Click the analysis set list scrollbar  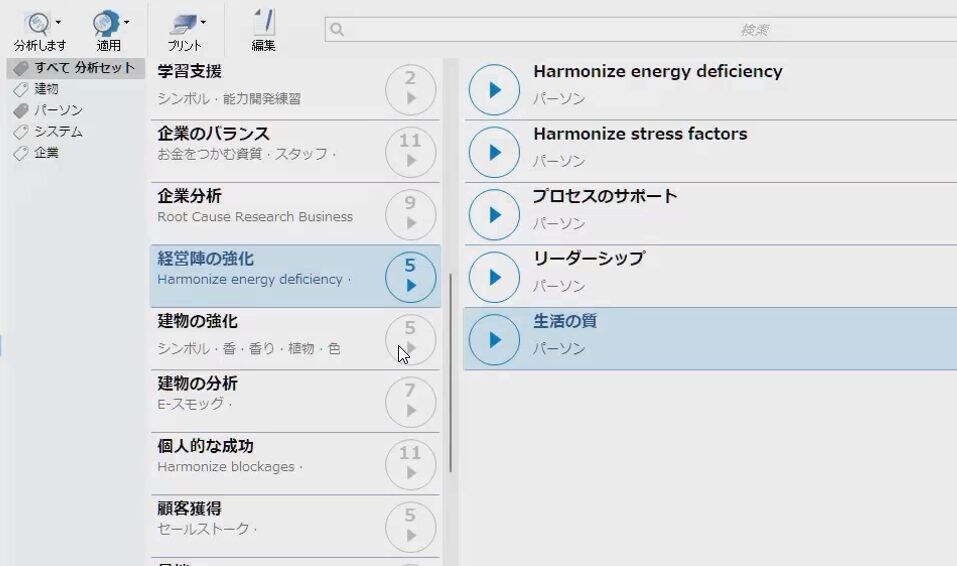[x=450, y=372]
